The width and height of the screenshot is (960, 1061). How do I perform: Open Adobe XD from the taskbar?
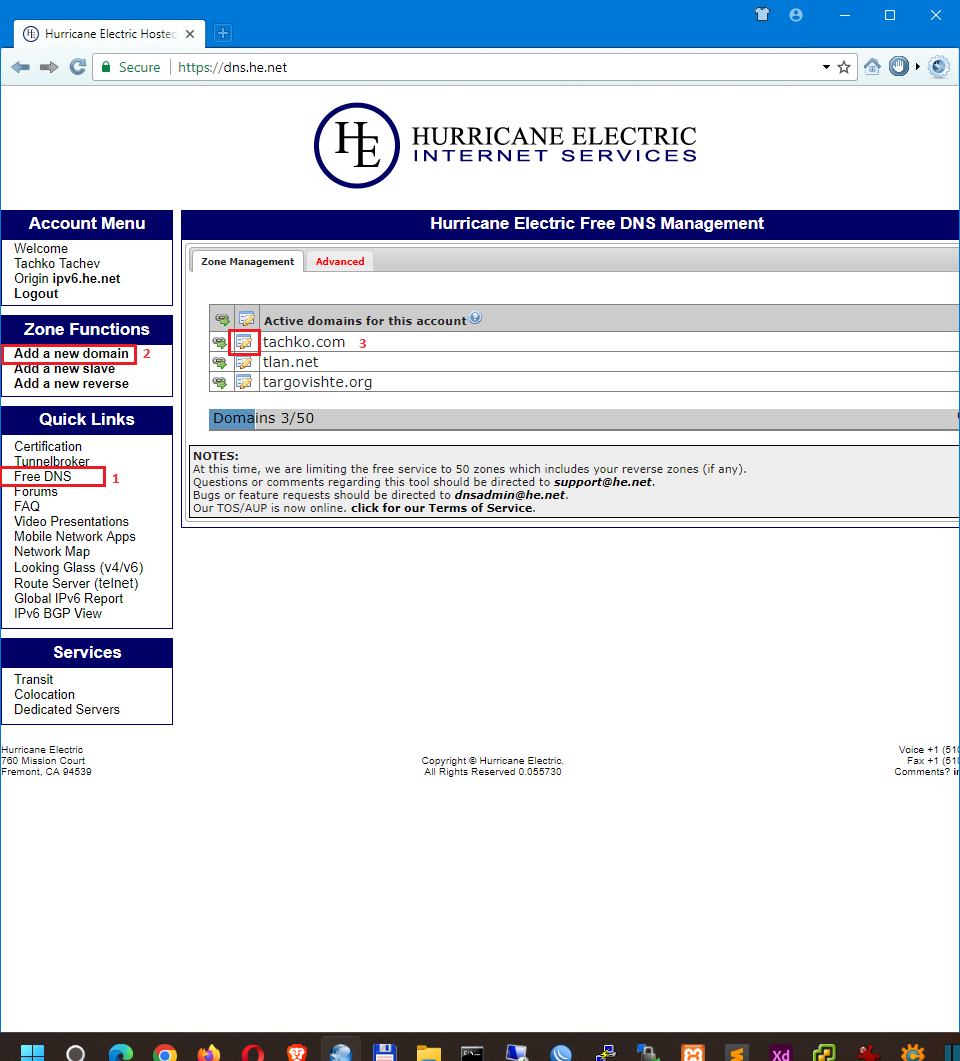coord(780,1054)
